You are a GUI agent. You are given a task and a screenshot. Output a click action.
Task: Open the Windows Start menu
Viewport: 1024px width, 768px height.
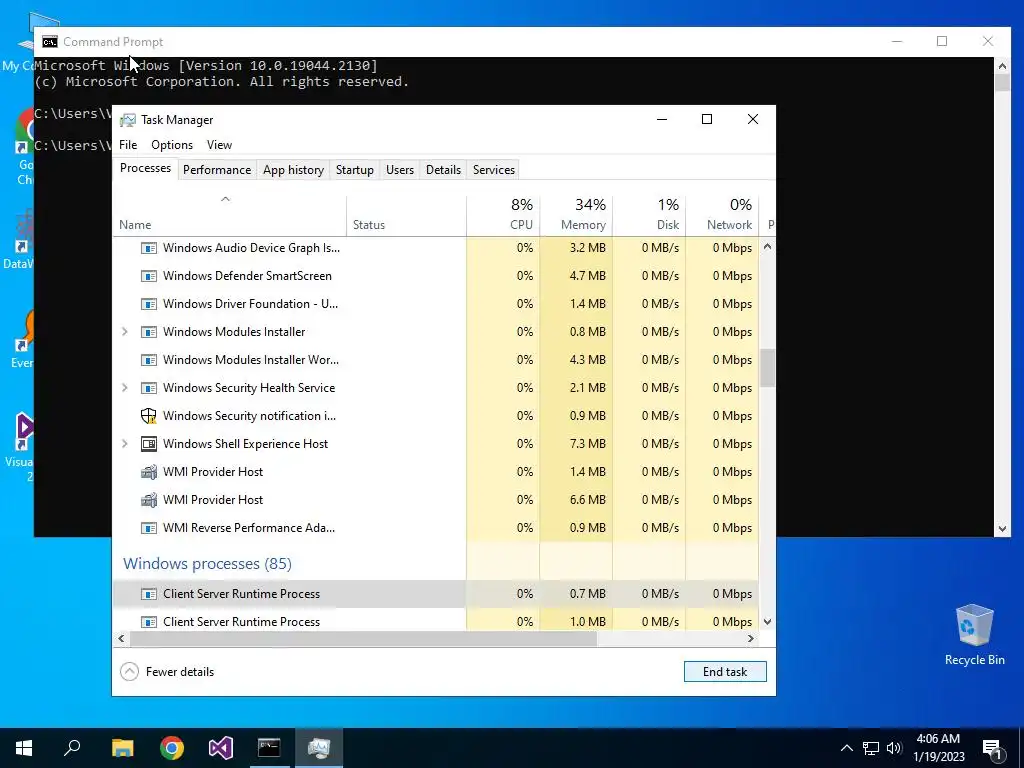click(24, 748)
